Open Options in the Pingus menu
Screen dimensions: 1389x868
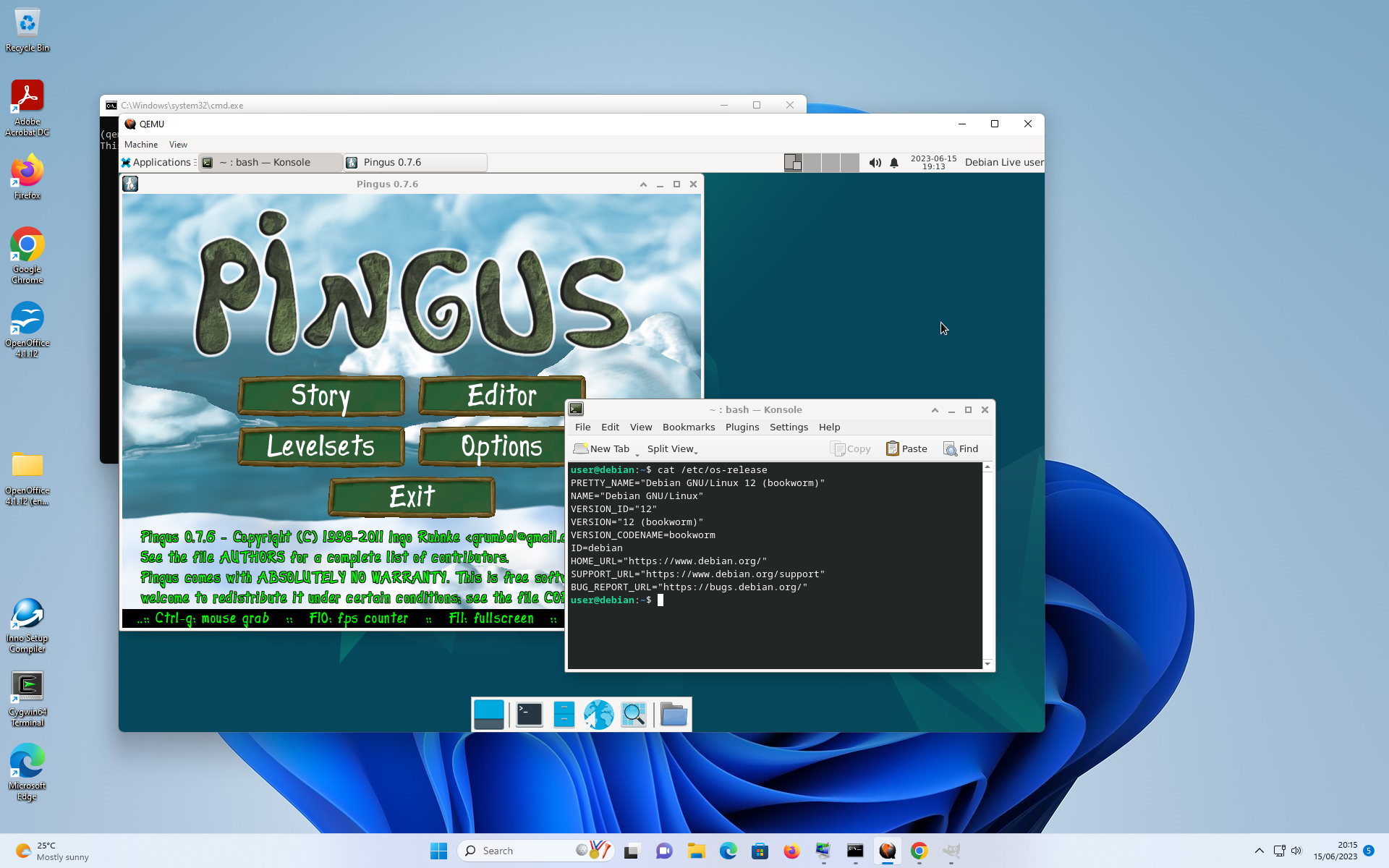(492, 446)
